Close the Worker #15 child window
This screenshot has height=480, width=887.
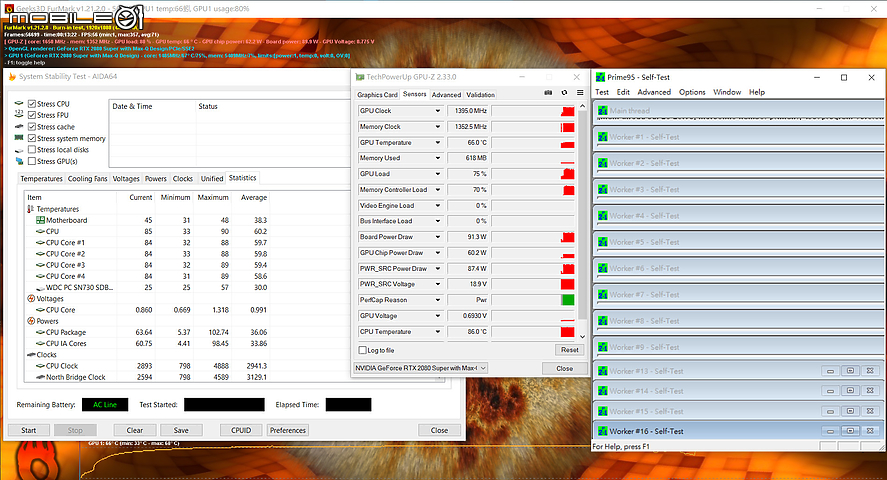pos(870,411)
